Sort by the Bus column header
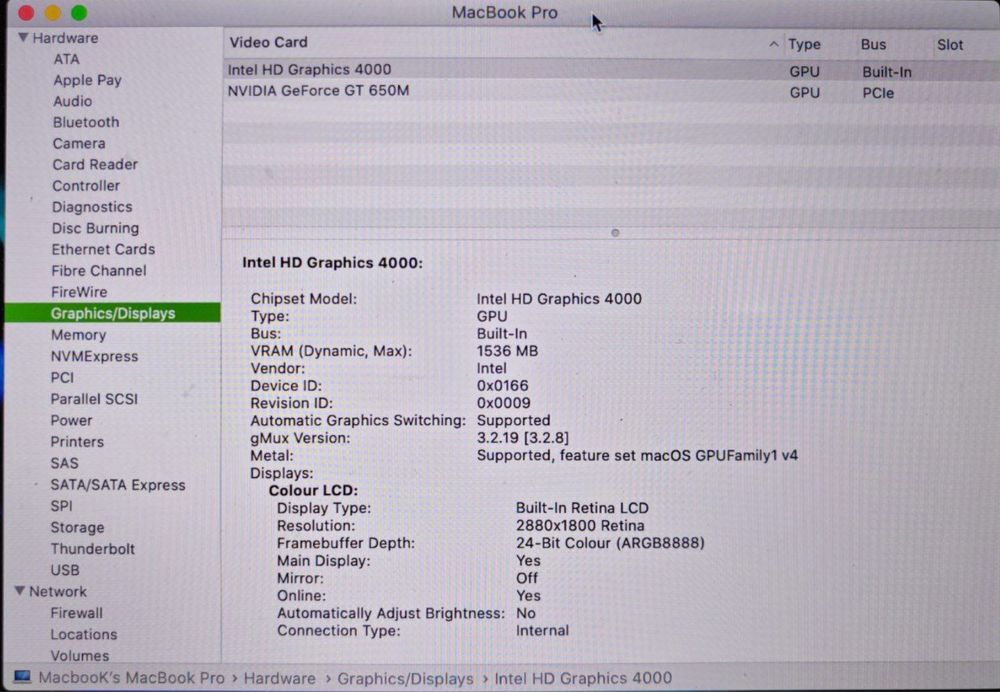This screenshot has width=1000, height=692. [873, 45]
